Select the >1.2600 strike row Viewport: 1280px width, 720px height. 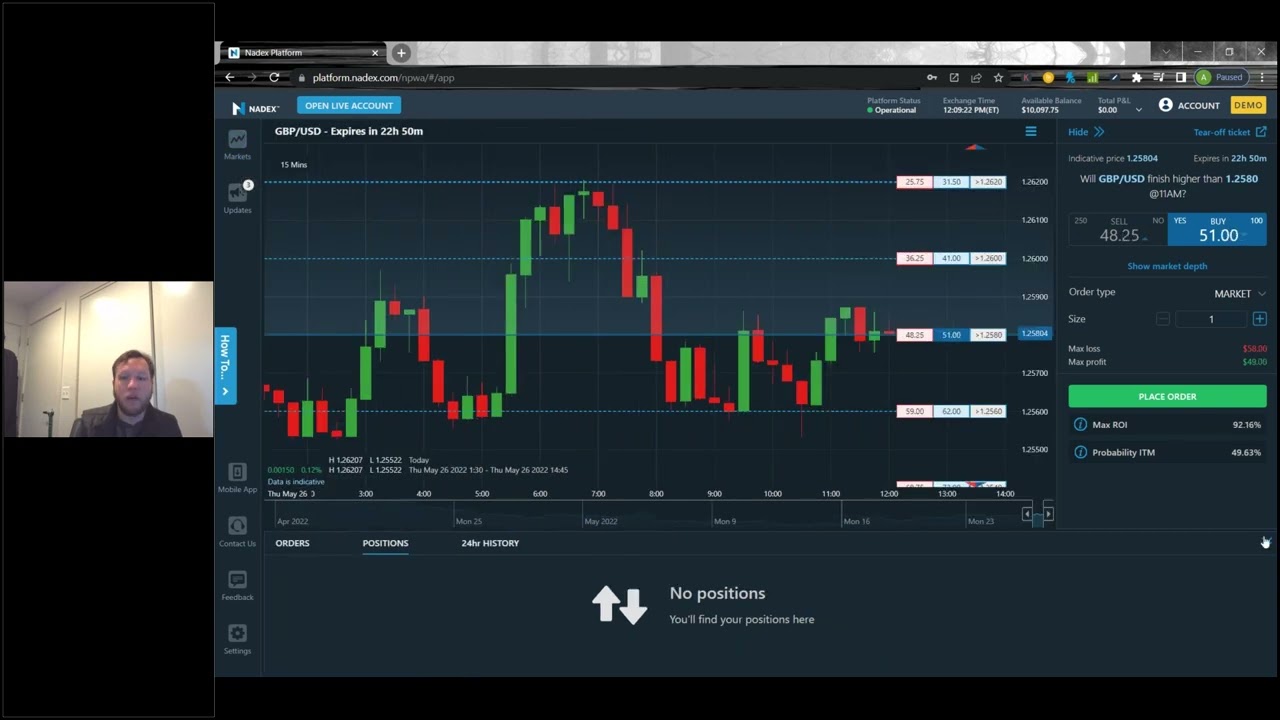click(x=951, y=258)
